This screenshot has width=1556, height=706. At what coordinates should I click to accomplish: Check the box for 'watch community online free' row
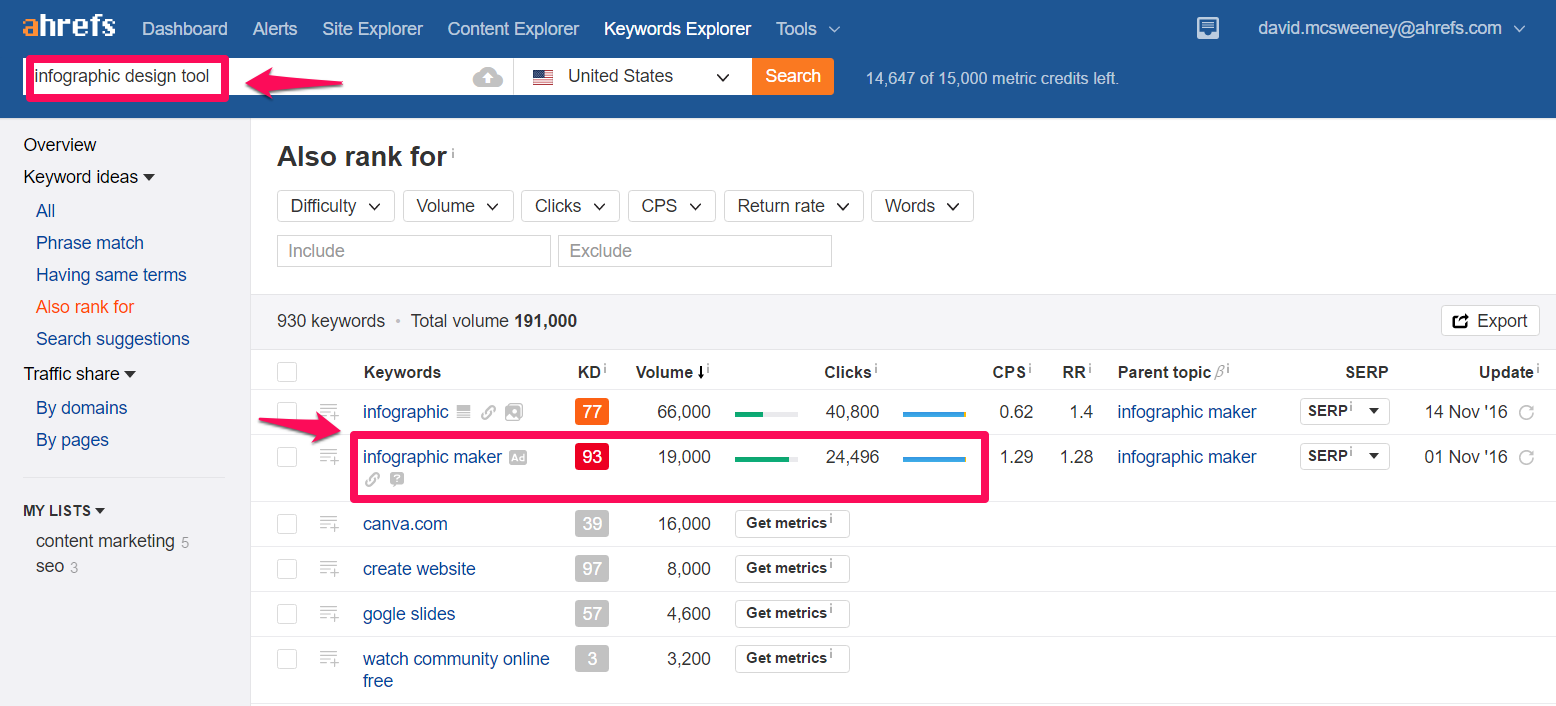287,659
